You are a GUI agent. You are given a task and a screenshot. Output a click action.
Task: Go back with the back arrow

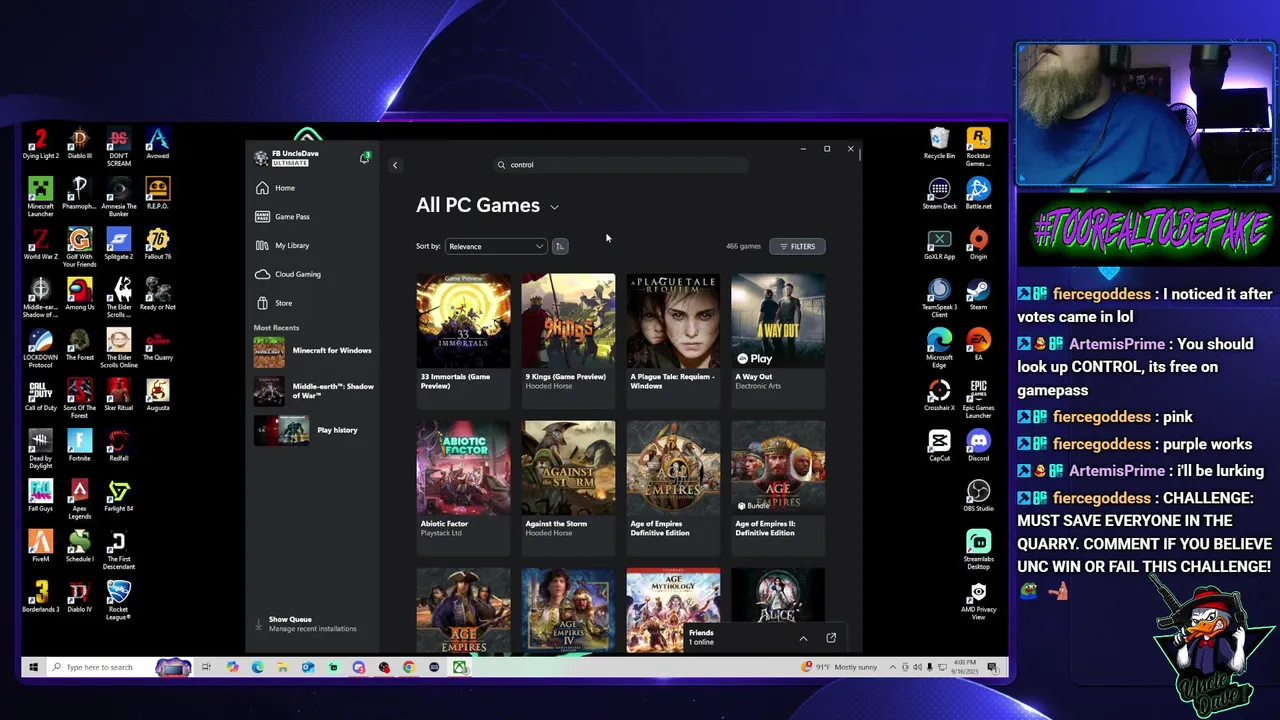[395, 165]
